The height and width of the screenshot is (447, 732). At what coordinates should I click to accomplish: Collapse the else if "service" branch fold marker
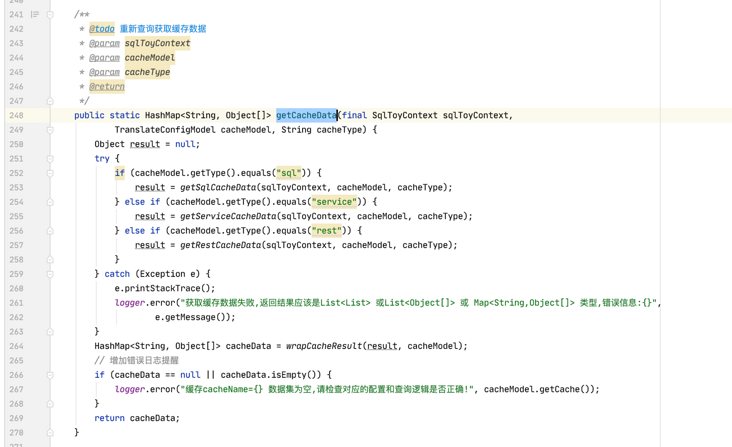[x=50, y=202]
